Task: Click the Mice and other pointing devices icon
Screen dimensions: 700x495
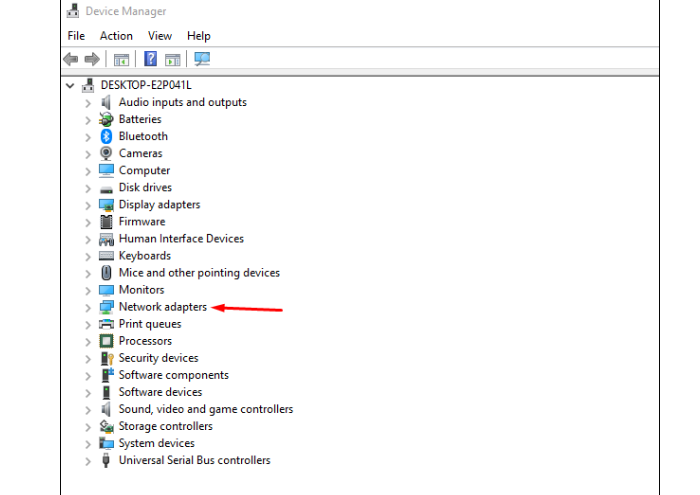Action: [x=106, y=273]
